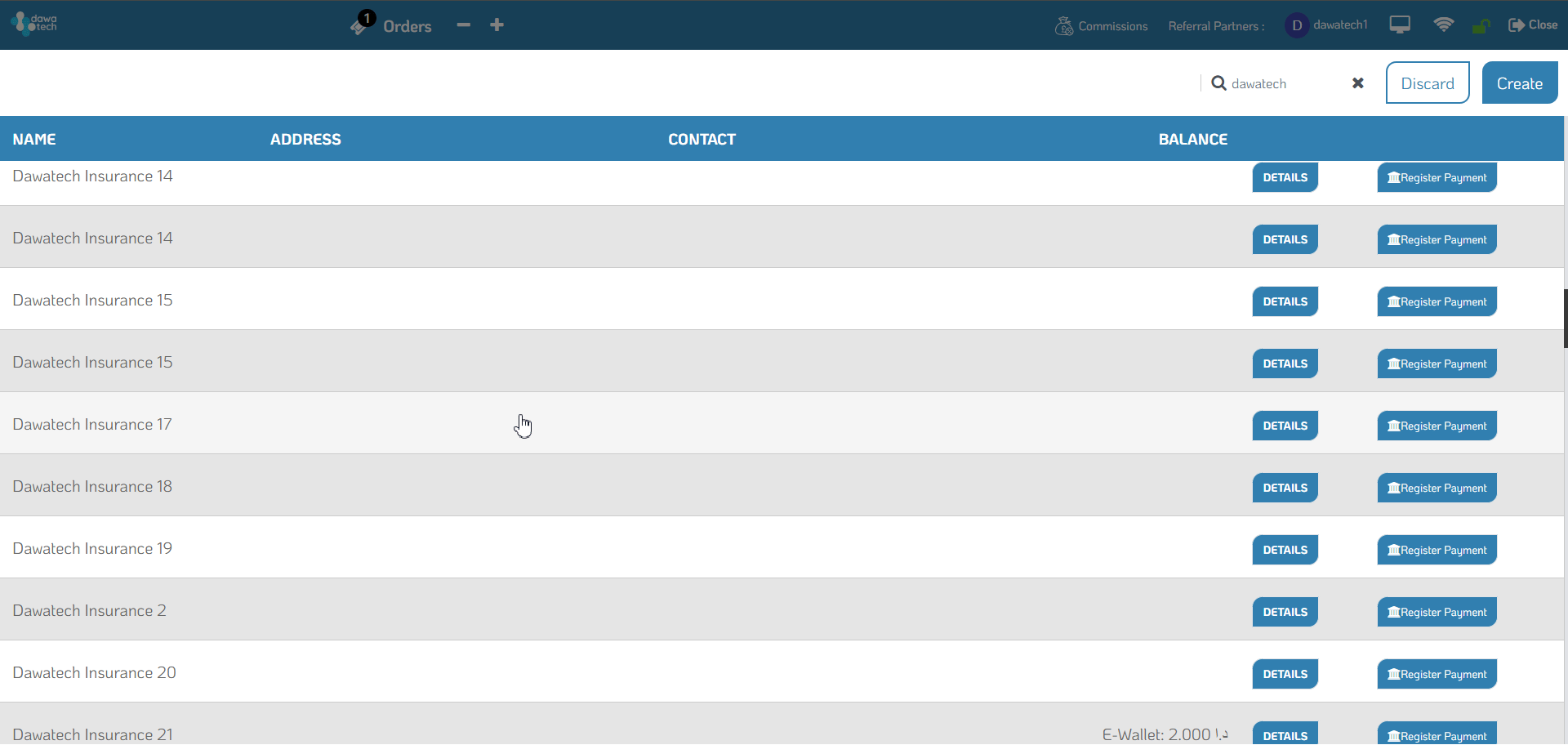Register Payment for Dawatech Insurance 19
1568x745 pixels.
(1437, 550)
